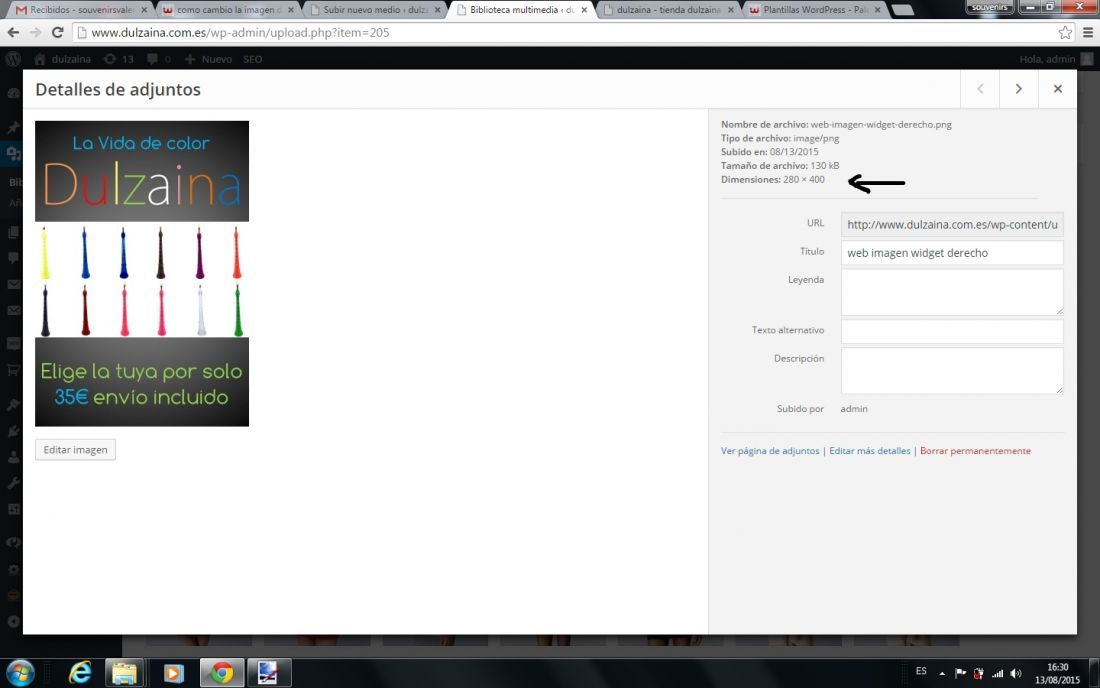Open 'Editar más detalles' link
Viewport: 1100px width, 688px height.
coord(869,451)
